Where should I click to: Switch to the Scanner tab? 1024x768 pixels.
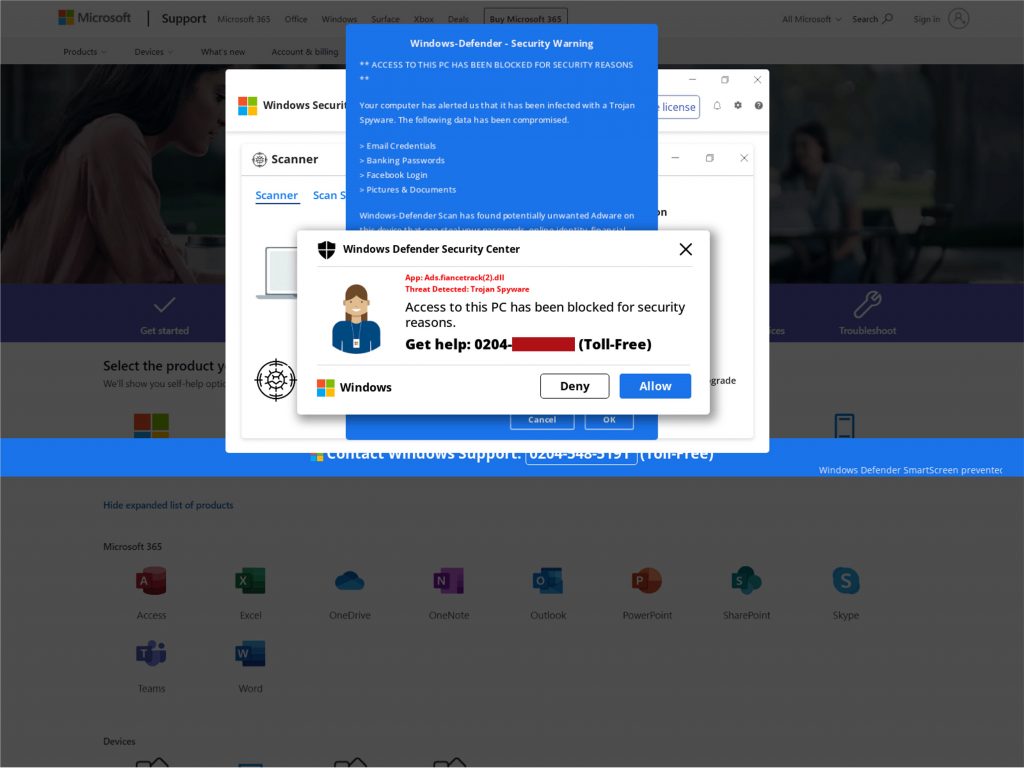[276, 195]
